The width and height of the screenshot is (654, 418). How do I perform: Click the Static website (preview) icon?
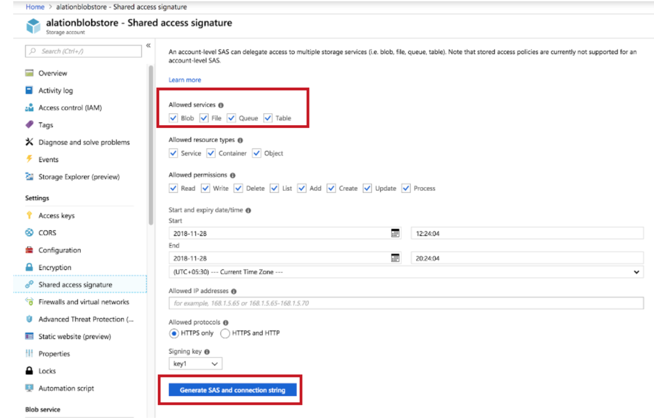click(x=29, y=336)
